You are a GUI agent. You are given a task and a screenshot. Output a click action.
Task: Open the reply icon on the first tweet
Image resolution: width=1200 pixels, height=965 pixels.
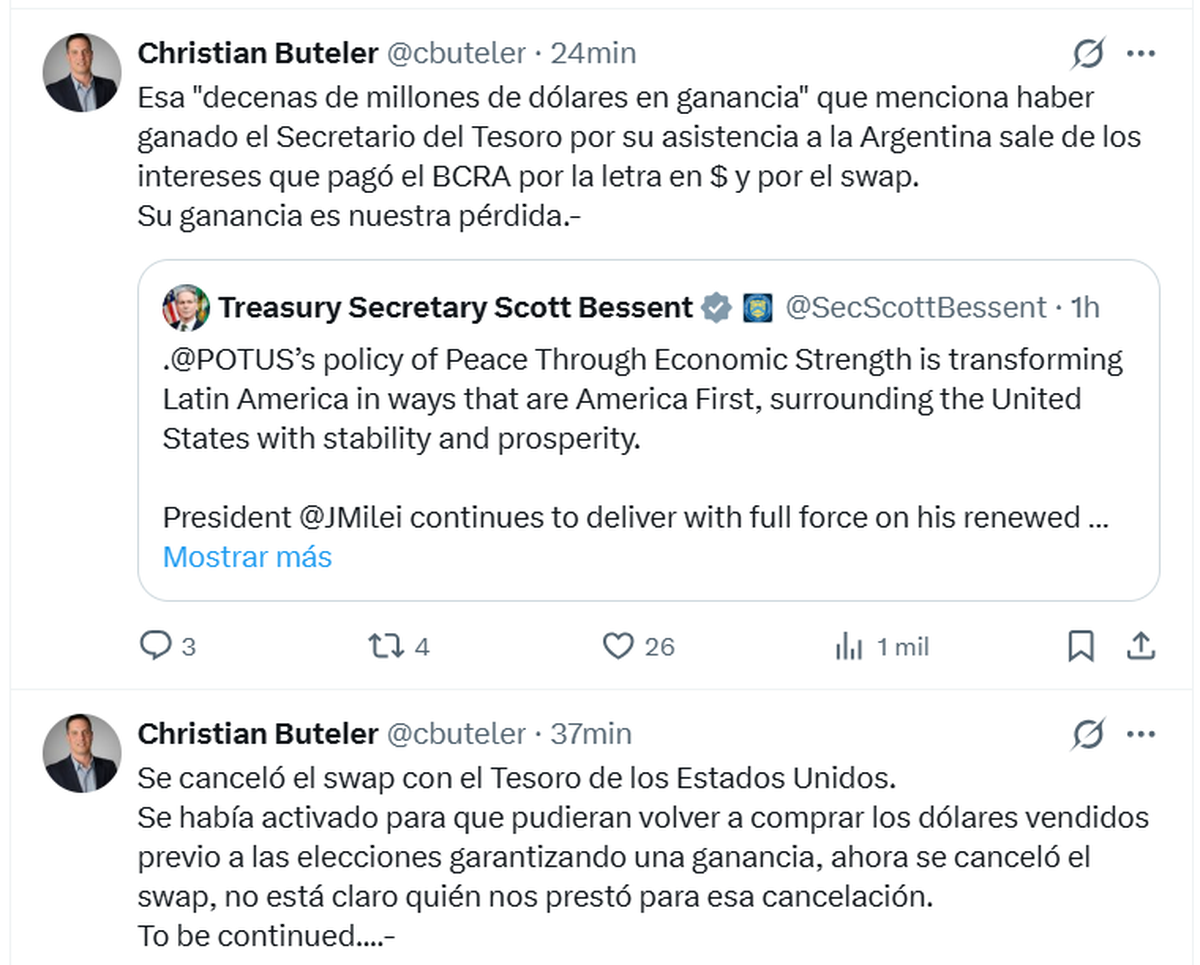click(156, 647)
